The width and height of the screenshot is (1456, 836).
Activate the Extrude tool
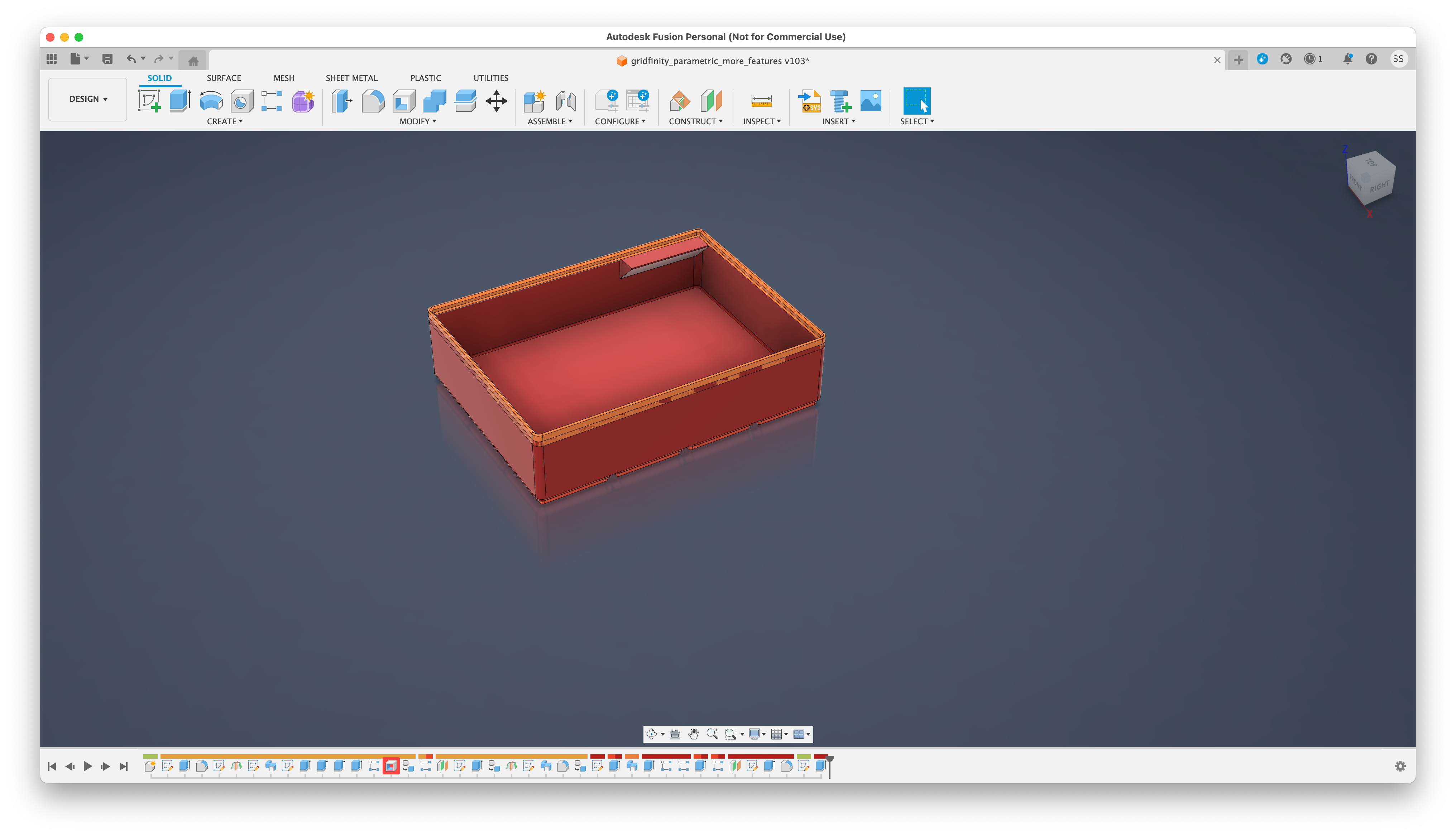tap(180, 101)
